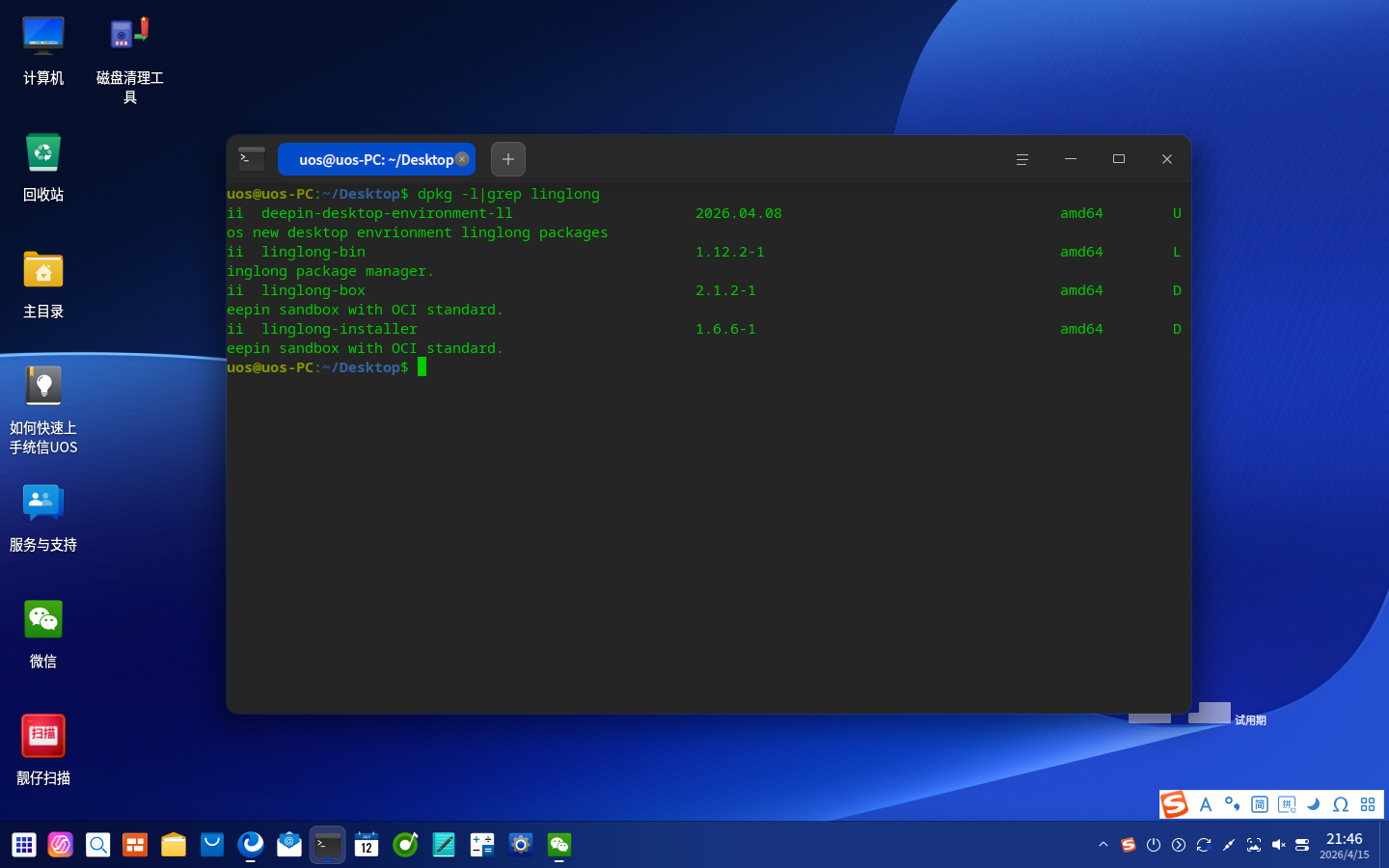The height and width of the screenshot is (868, 1389).
Task: Open the control center gear in the taskbar
Action: point(521,845)
